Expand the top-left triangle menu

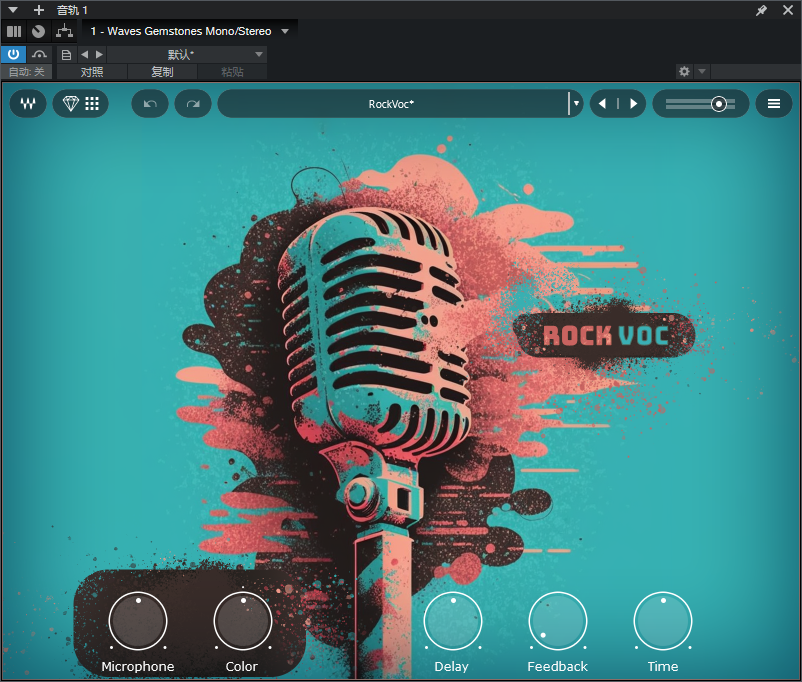click(x=13, y=10)
